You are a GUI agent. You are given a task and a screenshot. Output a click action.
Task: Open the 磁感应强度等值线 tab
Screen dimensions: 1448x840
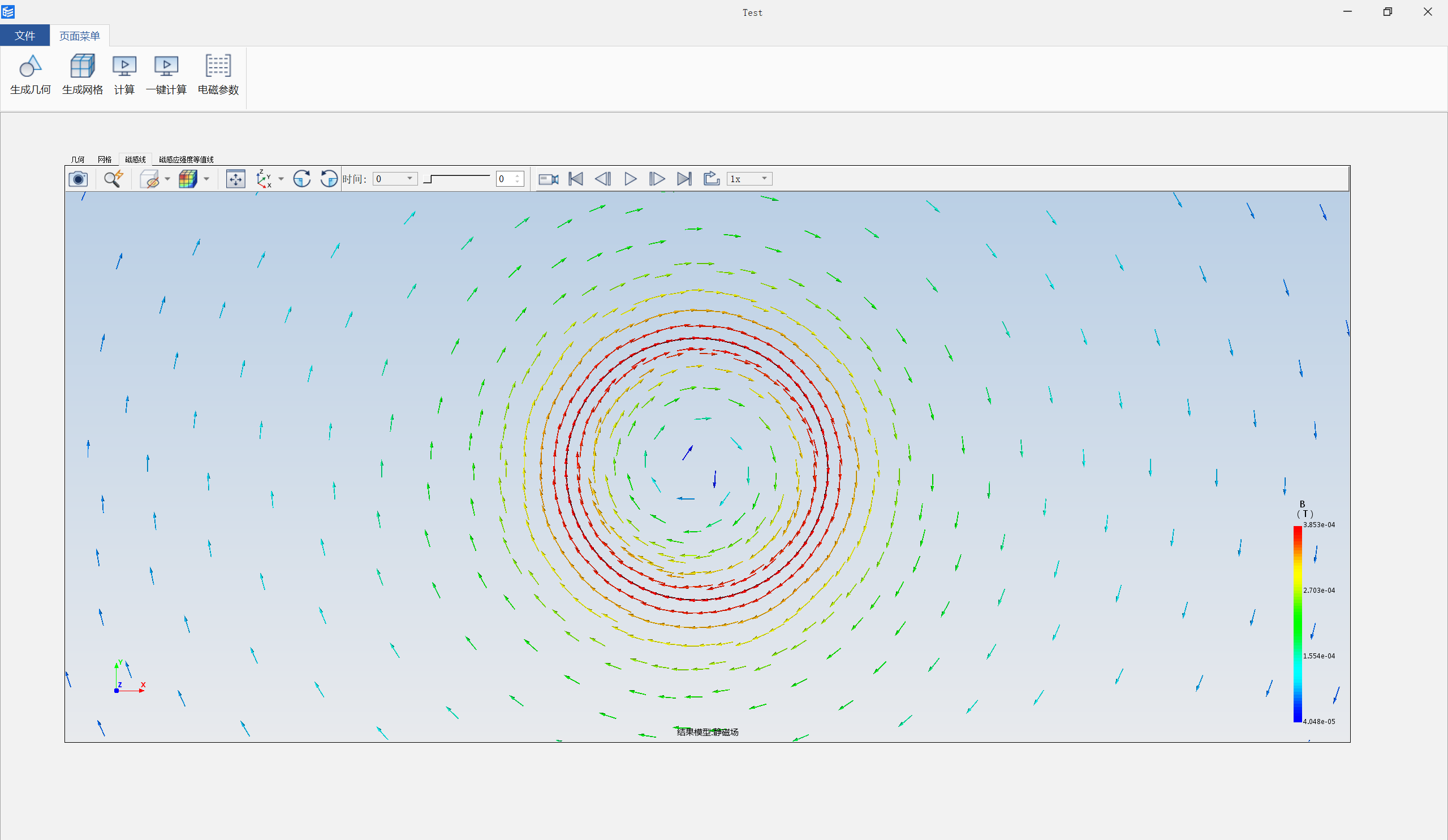[186, 159]
